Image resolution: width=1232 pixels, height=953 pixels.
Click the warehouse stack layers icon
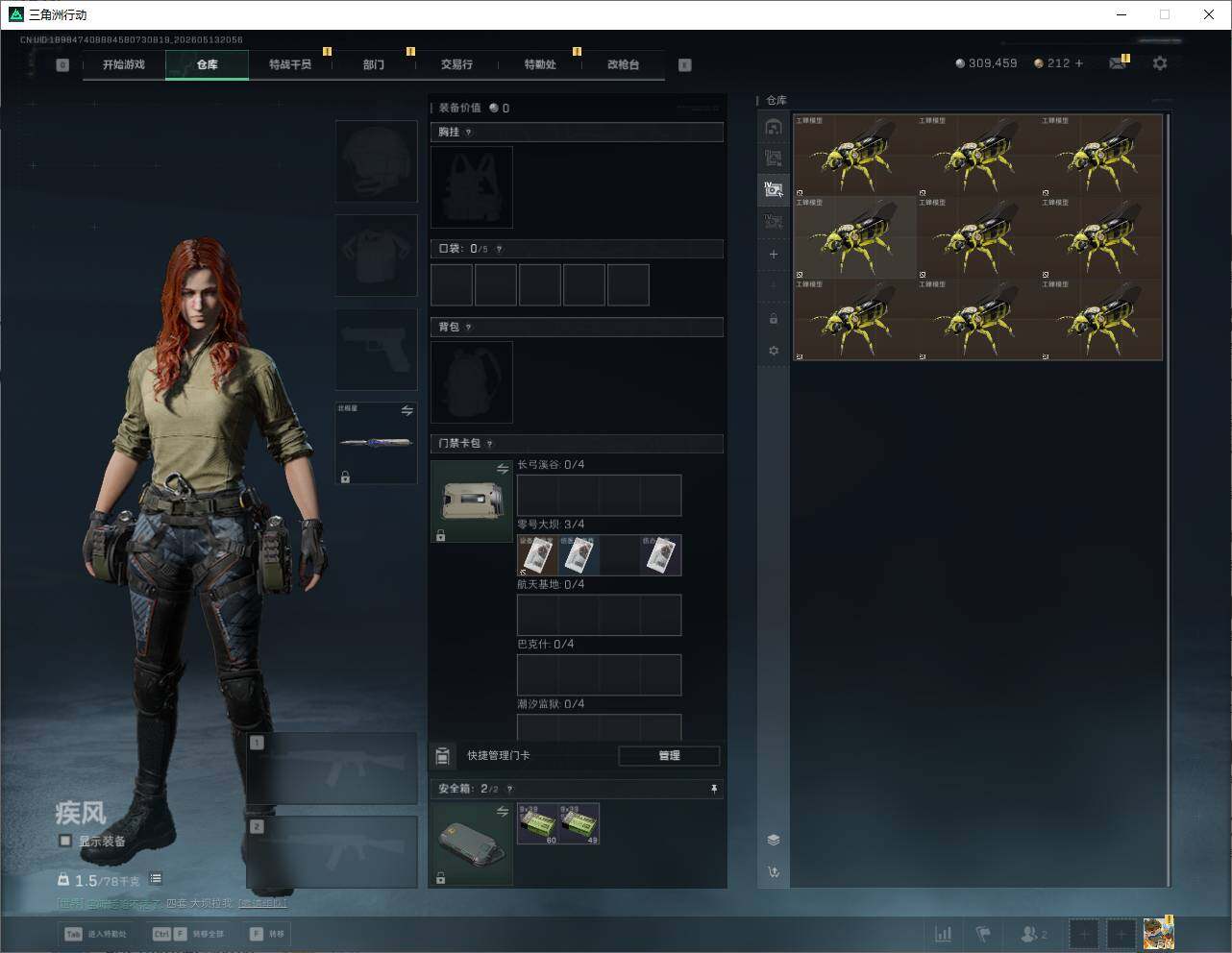[774, 840]
